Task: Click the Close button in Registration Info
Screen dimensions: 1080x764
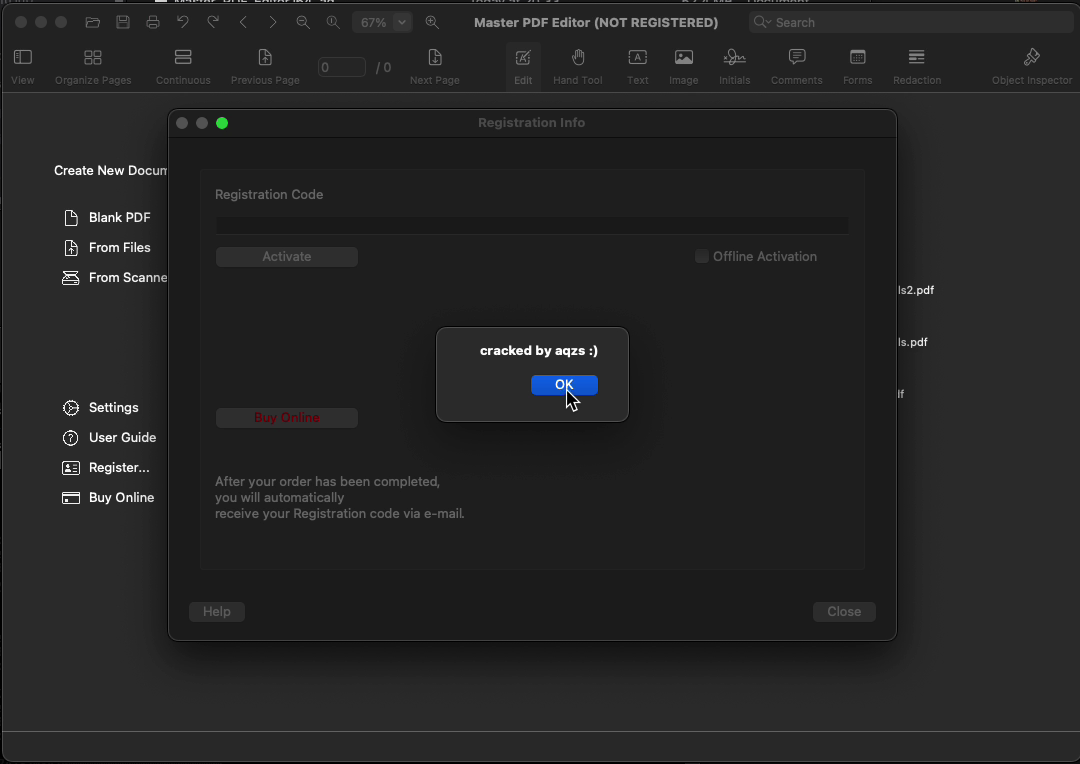Action: coord(843,612)
